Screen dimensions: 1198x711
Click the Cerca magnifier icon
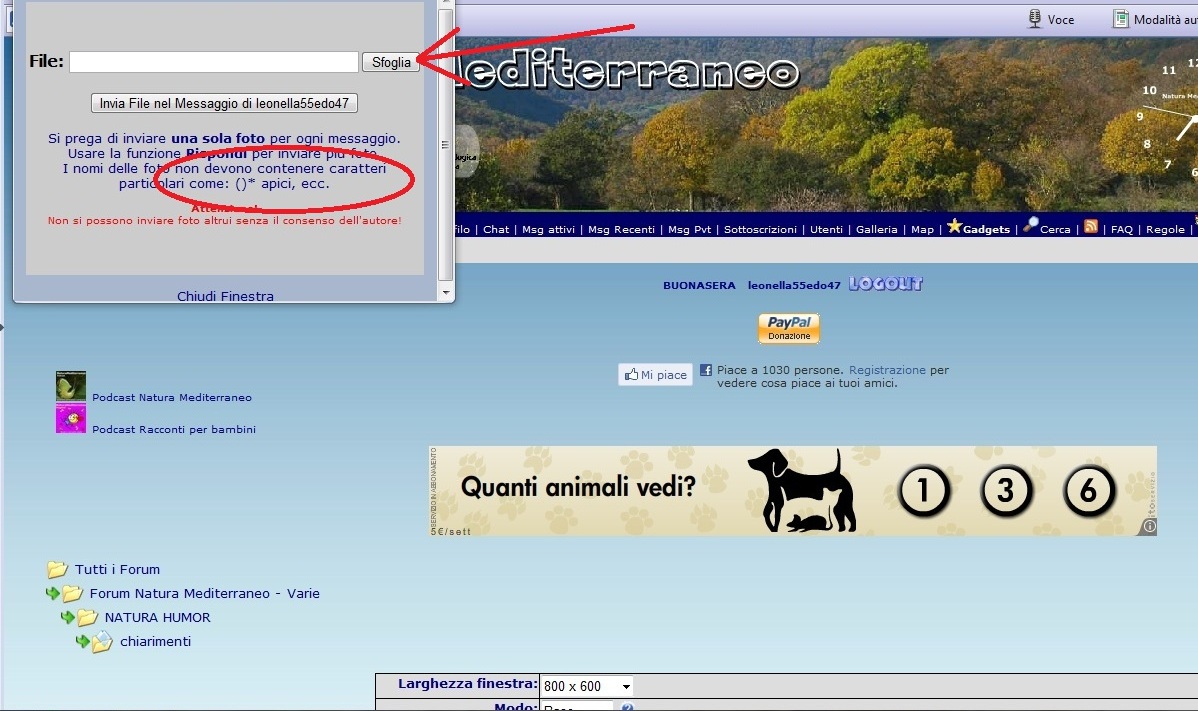click(1030, 226)
